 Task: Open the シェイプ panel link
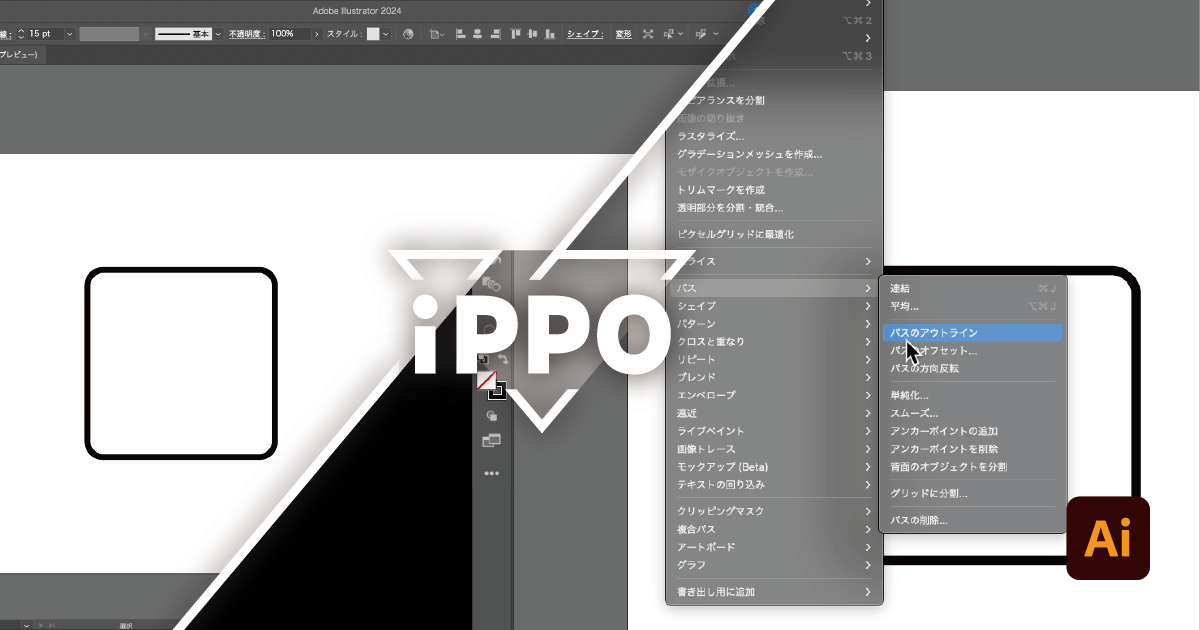[585, 34]
